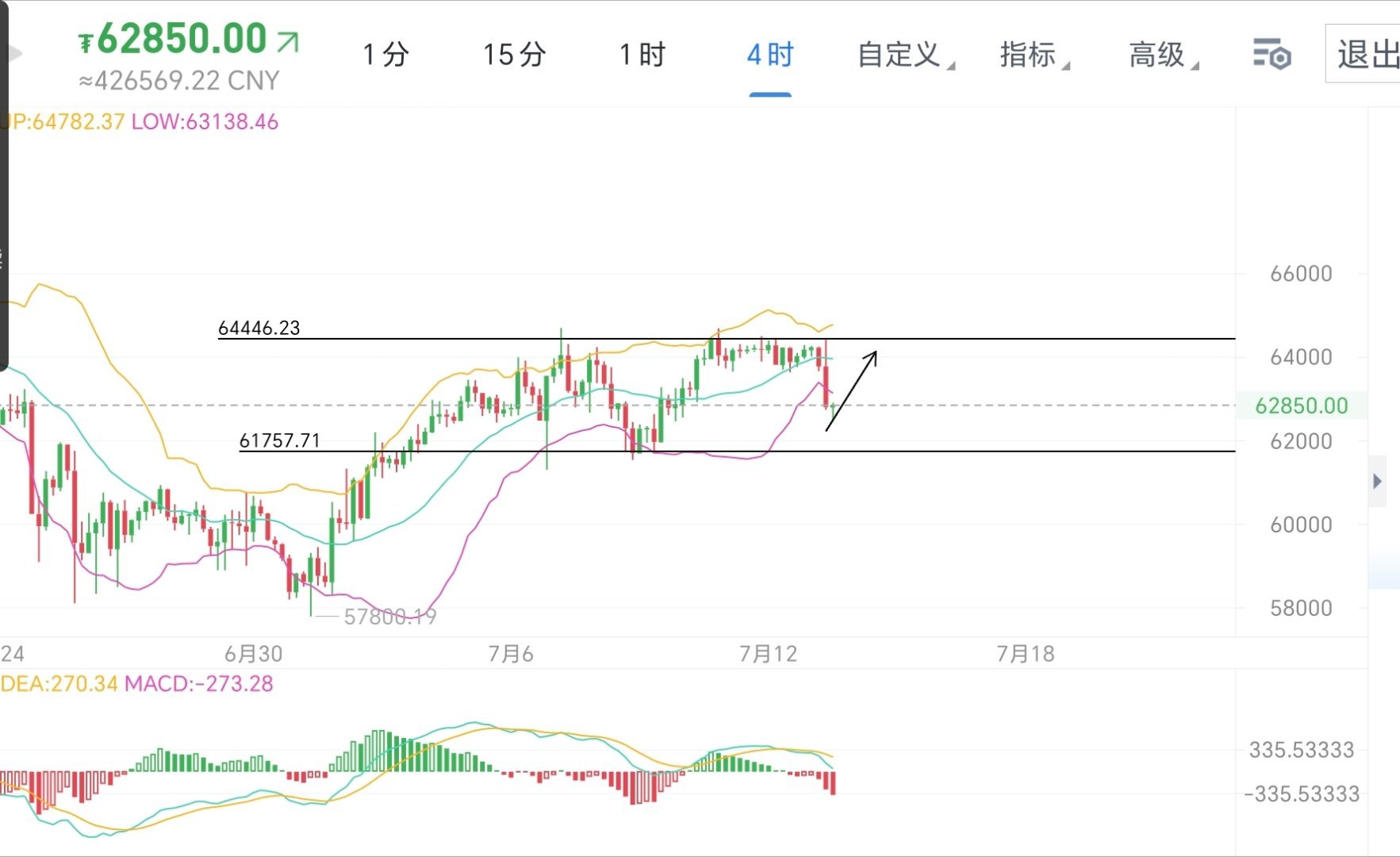Screen dimensions: 1400x857
Task: Click the 6月30 date on time axis
Action: 253,654
